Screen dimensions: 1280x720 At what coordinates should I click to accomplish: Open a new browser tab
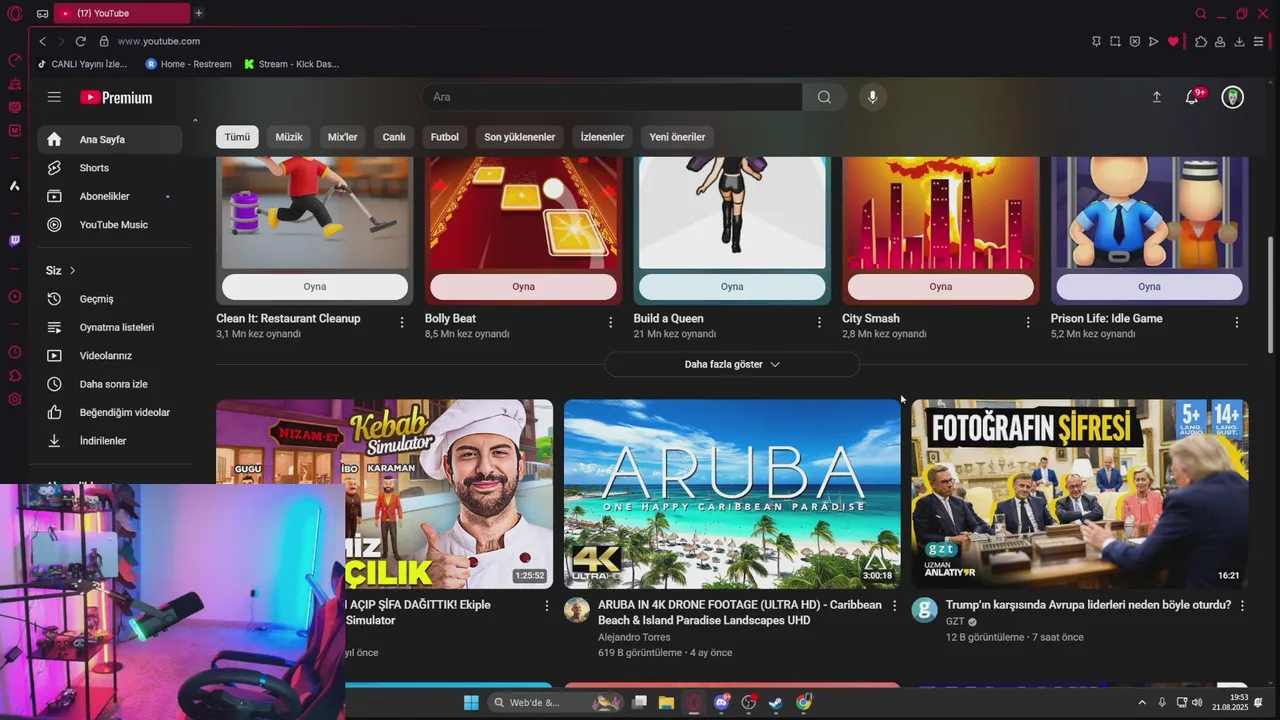coord(199,13)
